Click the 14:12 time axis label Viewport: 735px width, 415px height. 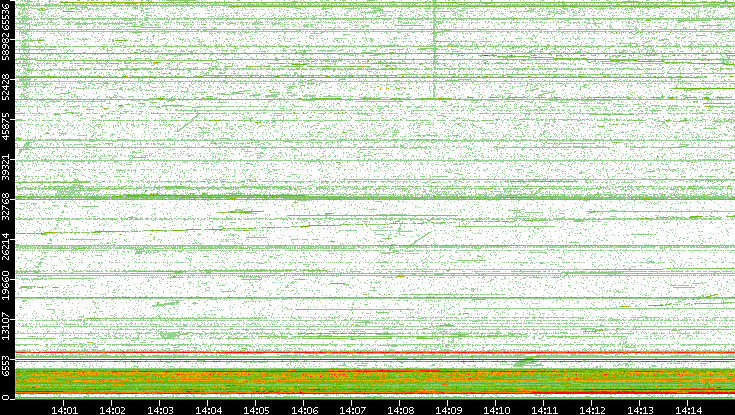click(592, 410)
